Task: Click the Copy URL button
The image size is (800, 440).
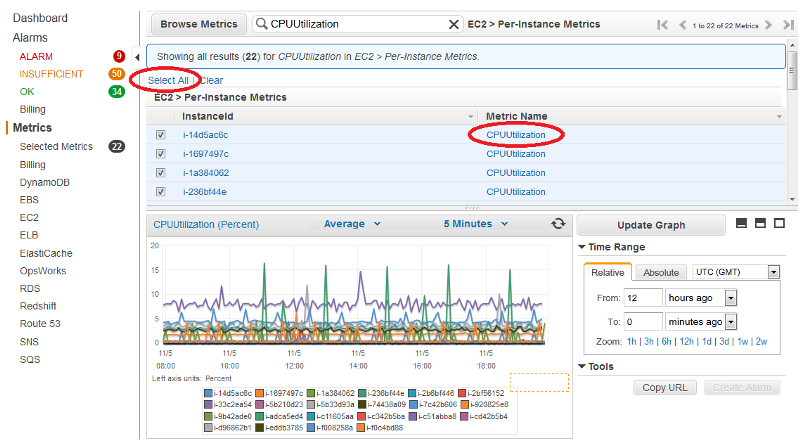Action: 665,387
